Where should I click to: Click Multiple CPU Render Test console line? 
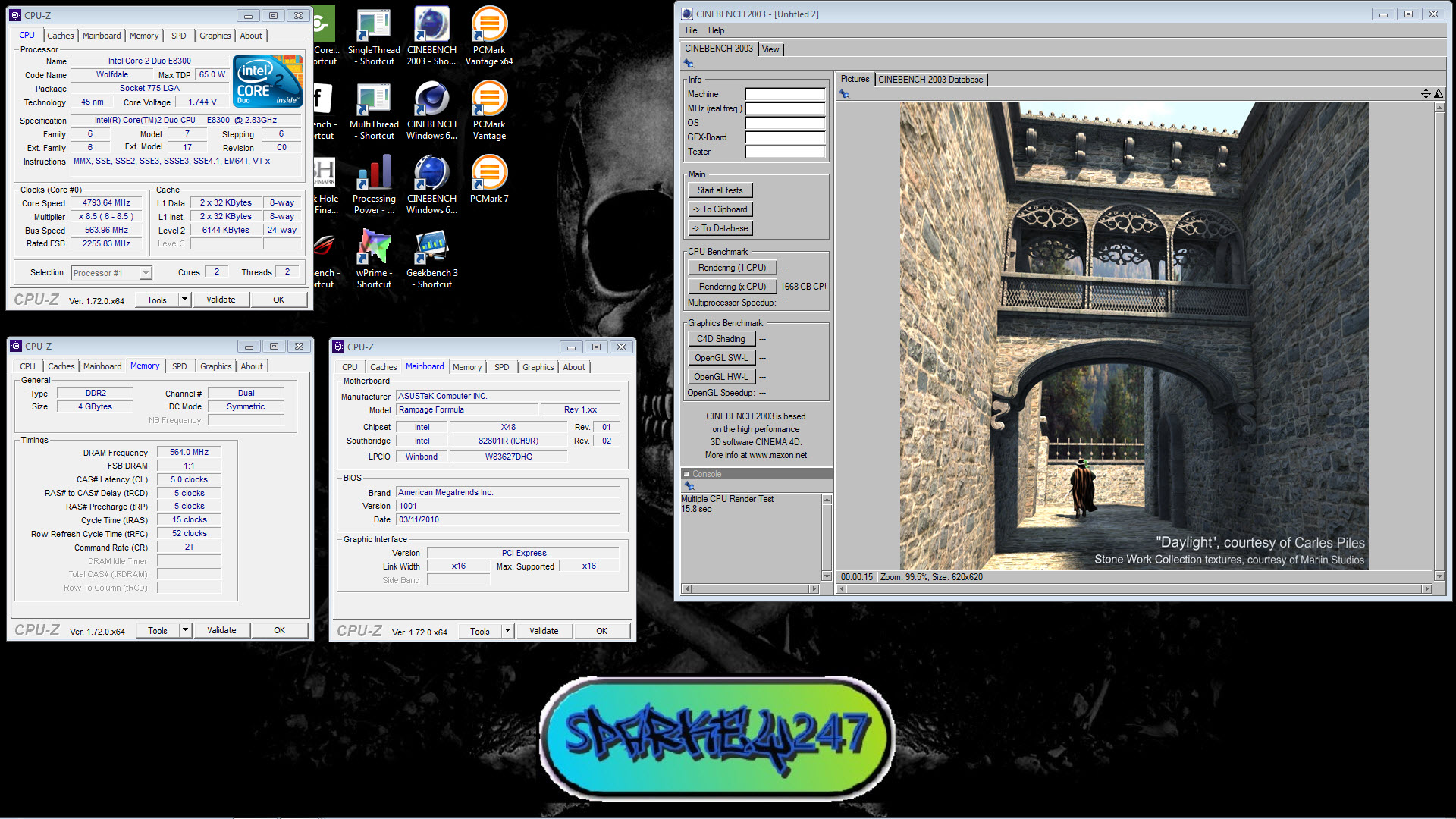[x=726, y=499]
